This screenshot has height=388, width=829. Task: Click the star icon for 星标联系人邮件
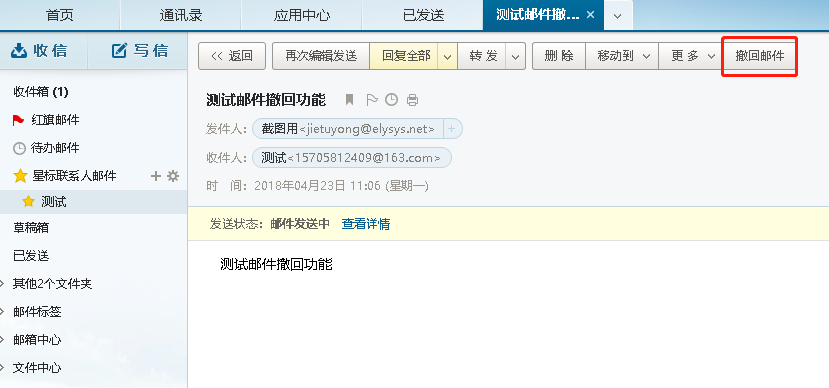click(20, 176)
